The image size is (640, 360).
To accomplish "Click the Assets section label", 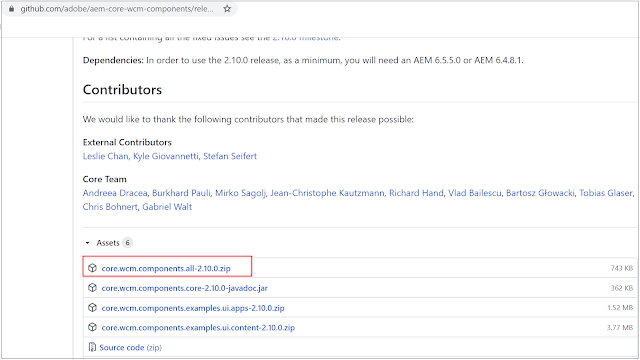I will pos(108,243).
